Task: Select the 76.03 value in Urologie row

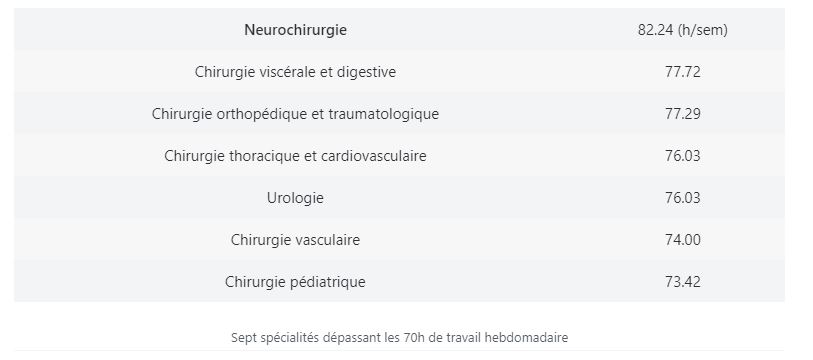Action: (x=682, y=198)
